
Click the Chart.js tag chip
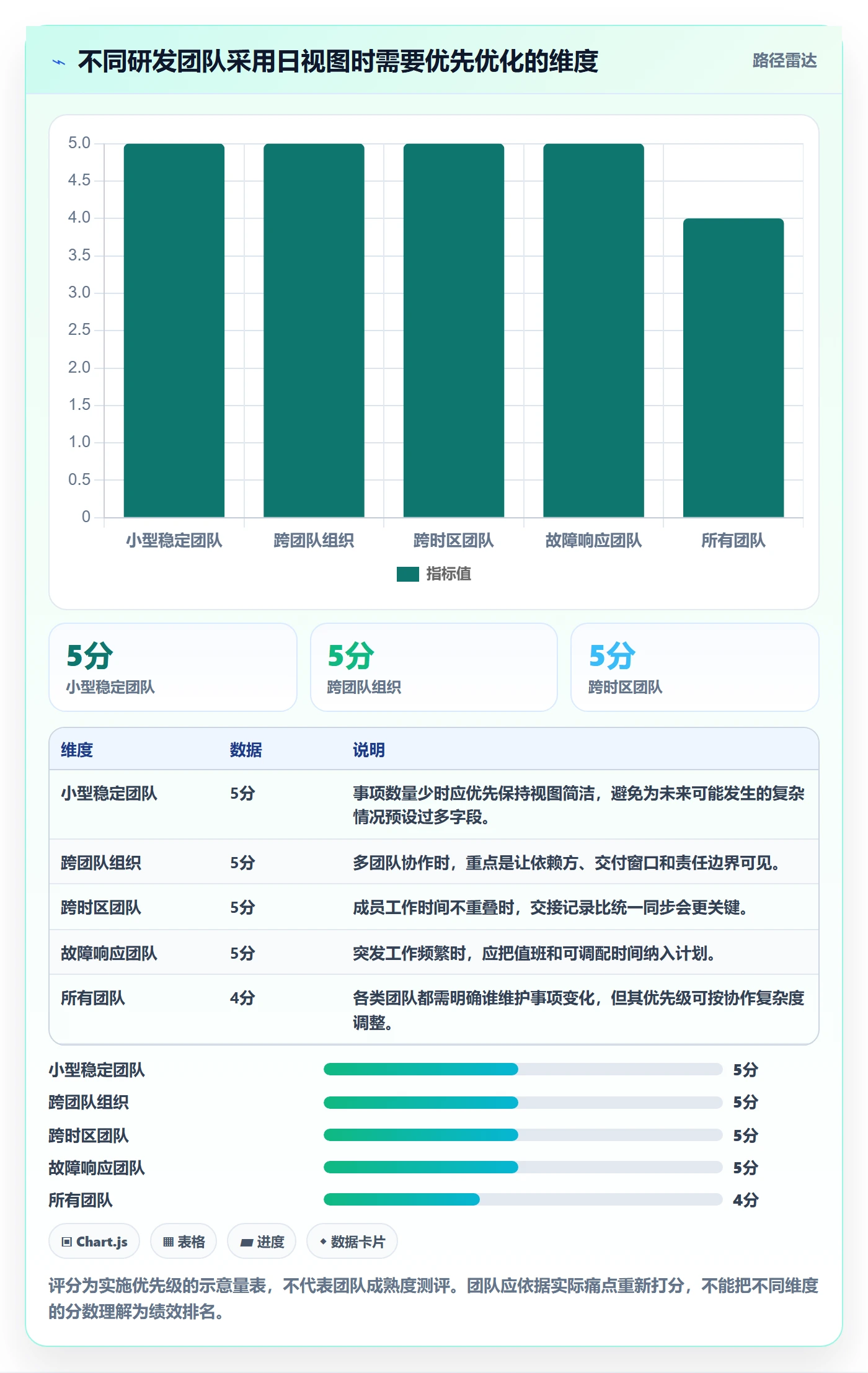pyautogui.click(x=94, y=1242)
